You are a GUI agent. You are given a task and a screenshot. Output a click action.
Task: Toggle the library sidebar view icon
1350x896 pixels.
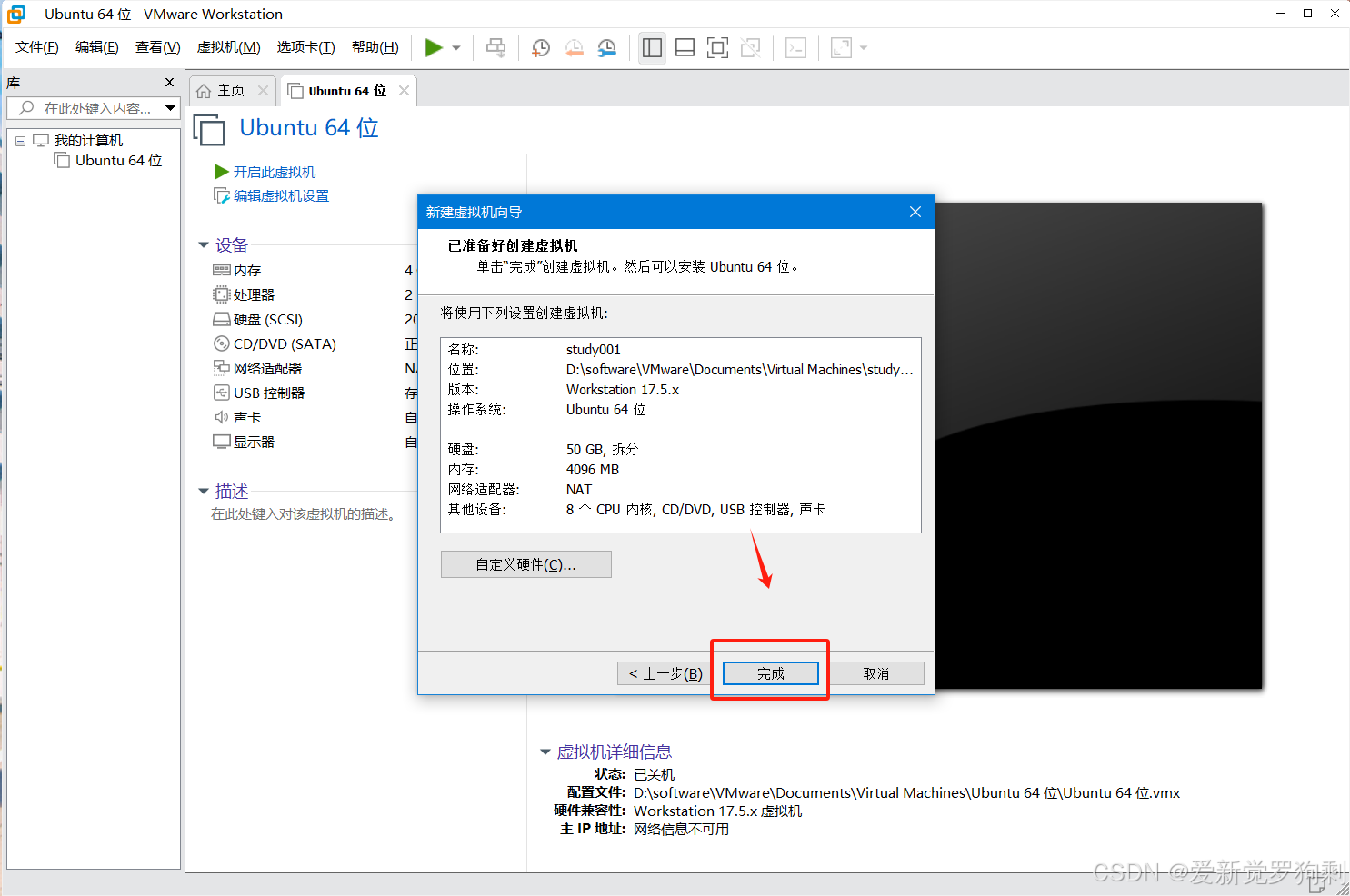652,47
